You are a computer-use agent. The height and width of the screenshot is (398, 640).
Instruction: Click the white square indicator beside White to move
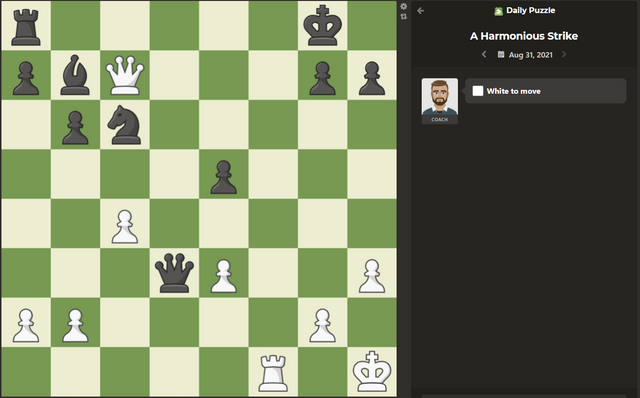pos(478,91)
